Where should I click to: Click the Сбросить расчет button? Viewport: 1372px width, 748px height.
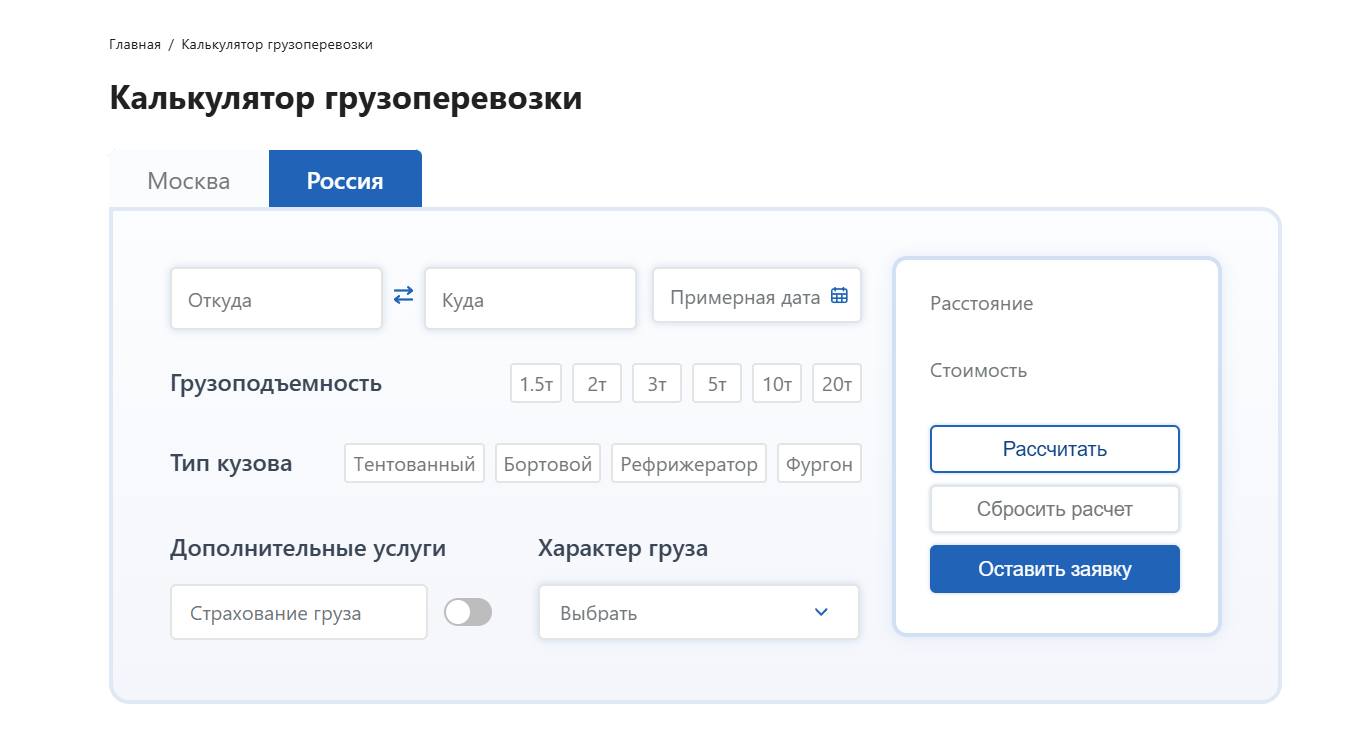pyautogui.click(x=1054, y=509)
